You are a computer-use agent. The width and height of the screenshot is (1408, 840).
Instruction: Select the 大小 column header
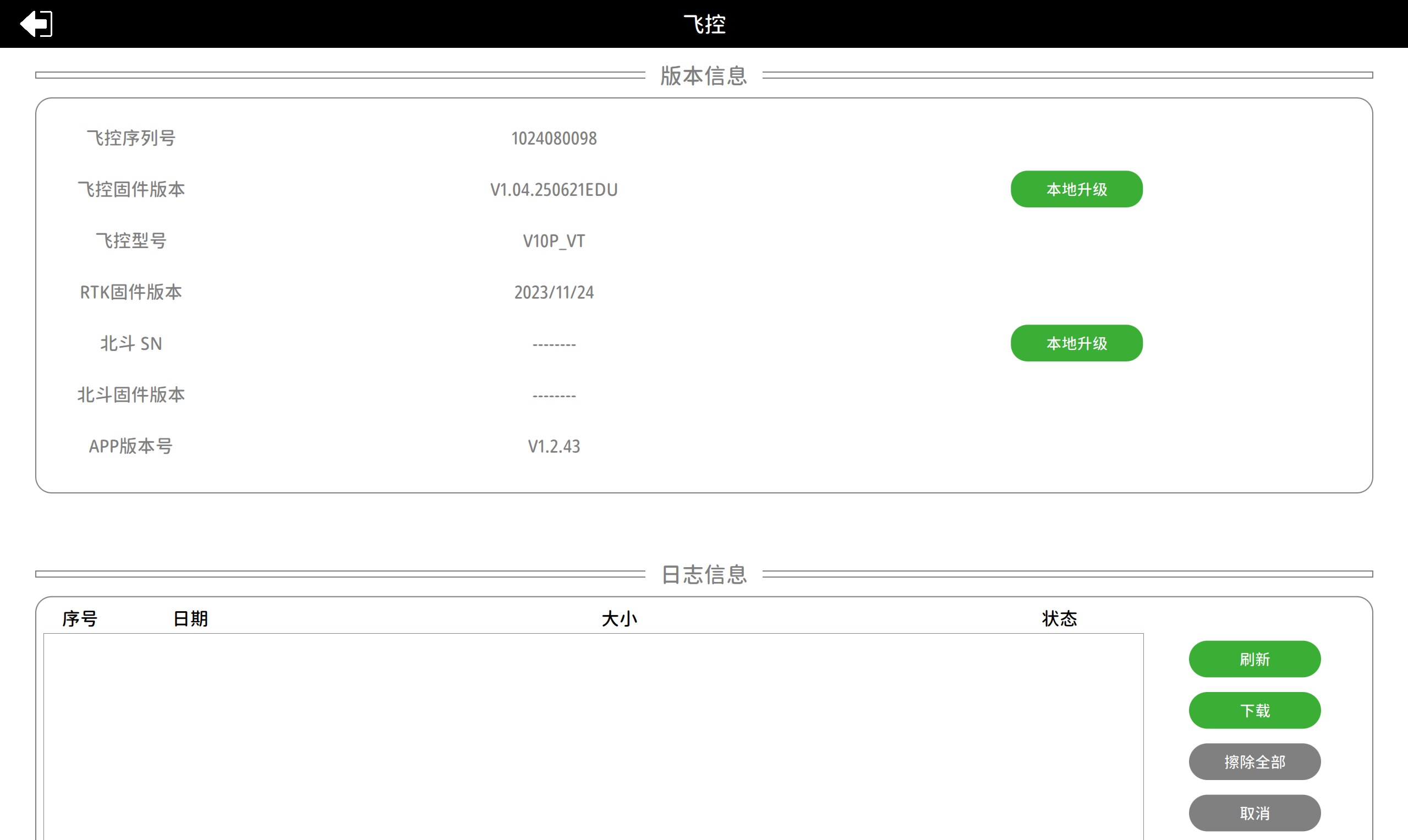(619, 619)
